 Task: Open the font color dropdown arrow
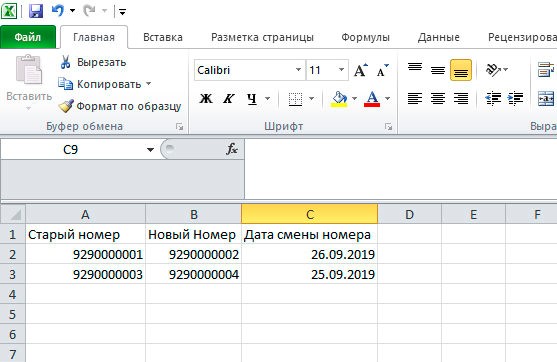[x=388, y=98]
